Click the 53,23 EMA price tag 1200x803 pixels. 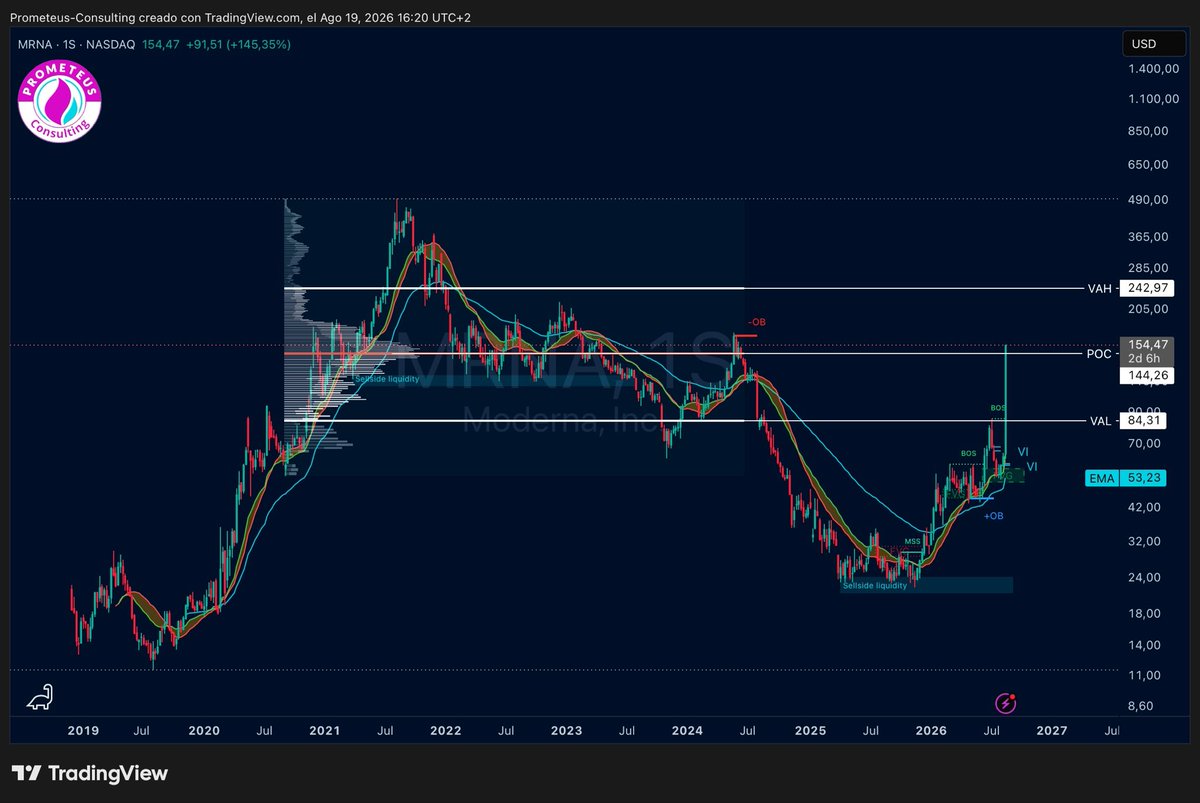coord(1145,478)
